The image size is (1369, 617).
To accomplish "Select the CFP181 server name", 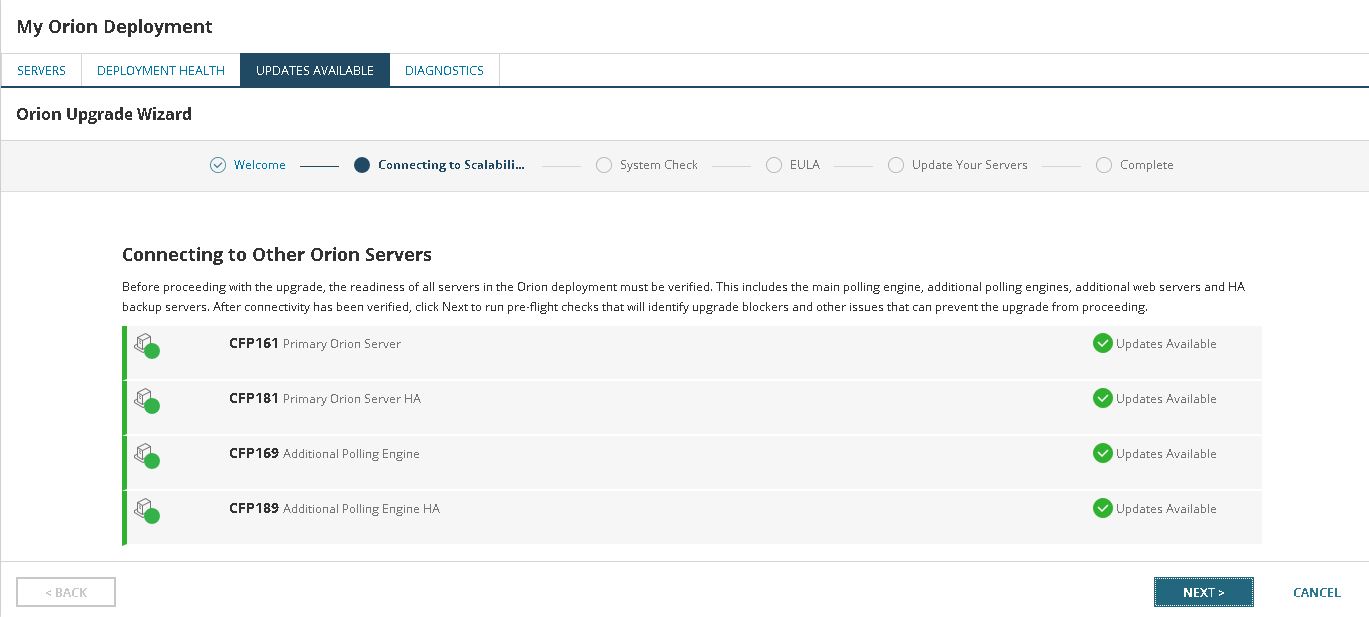I will [x=254, y=398].
